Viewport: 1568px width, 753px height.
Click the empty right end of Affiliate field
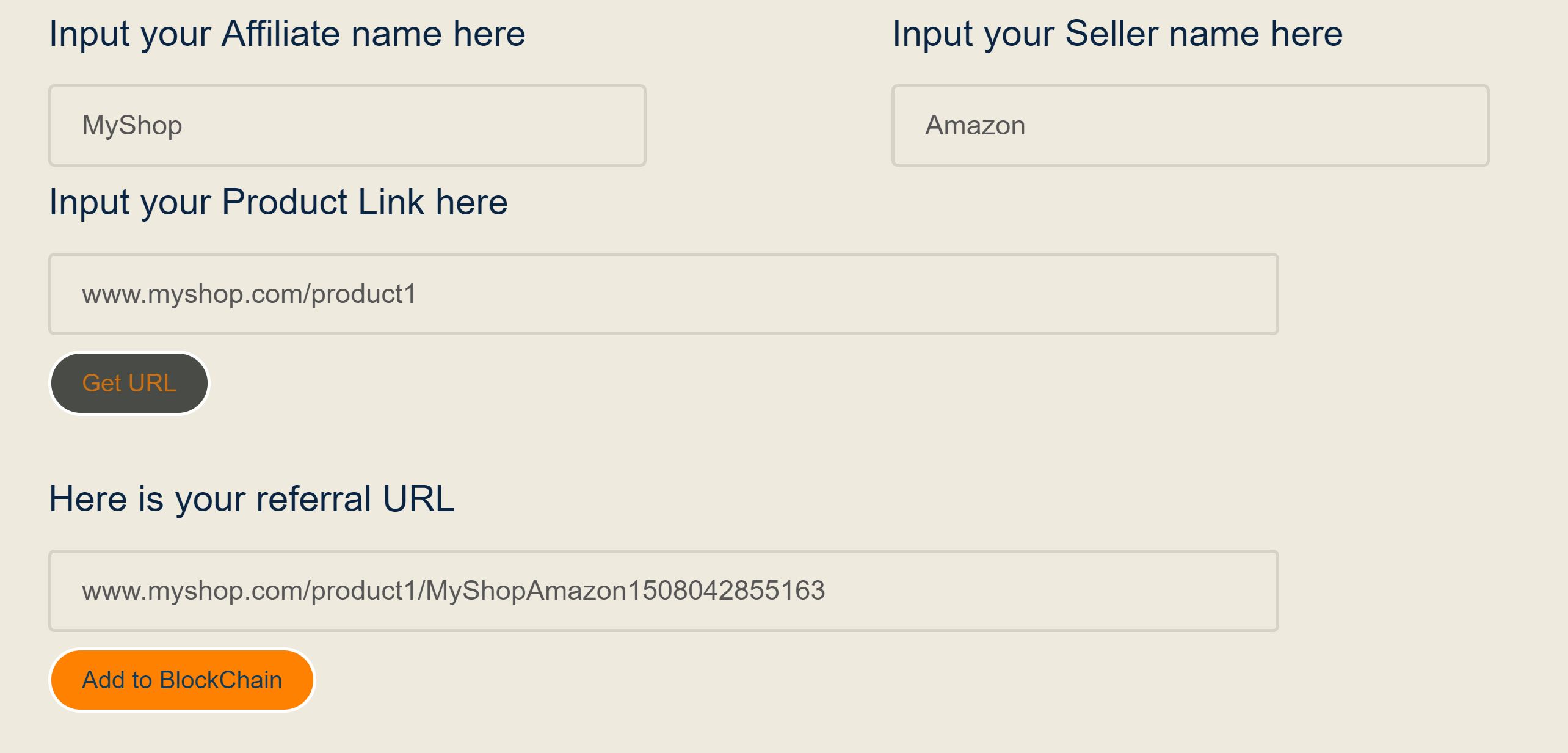point(580,125)
